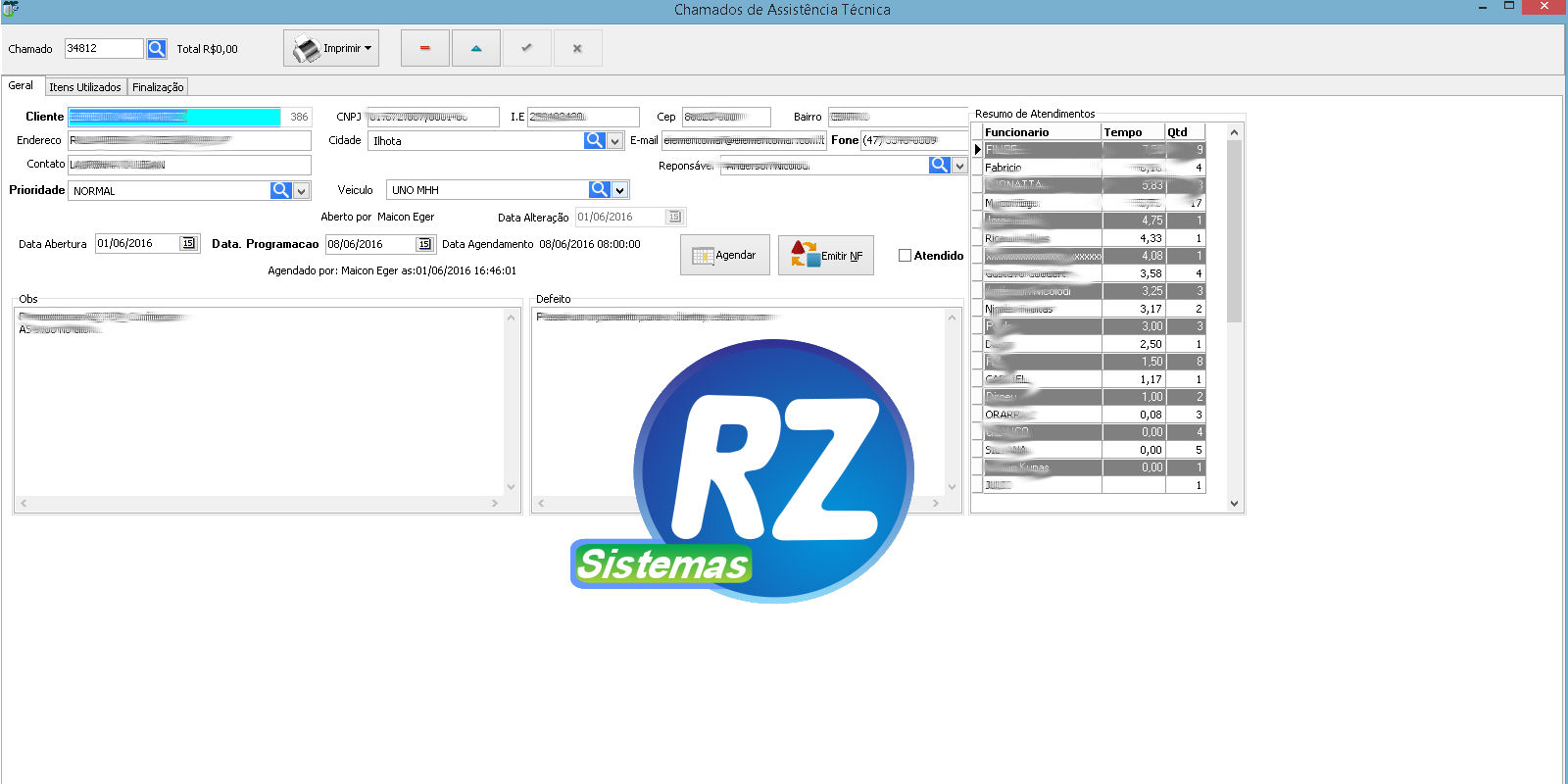Sort by the Tempo column header
The height and width of the screenshot is (784, 1568).
(x=1133, y=132)
